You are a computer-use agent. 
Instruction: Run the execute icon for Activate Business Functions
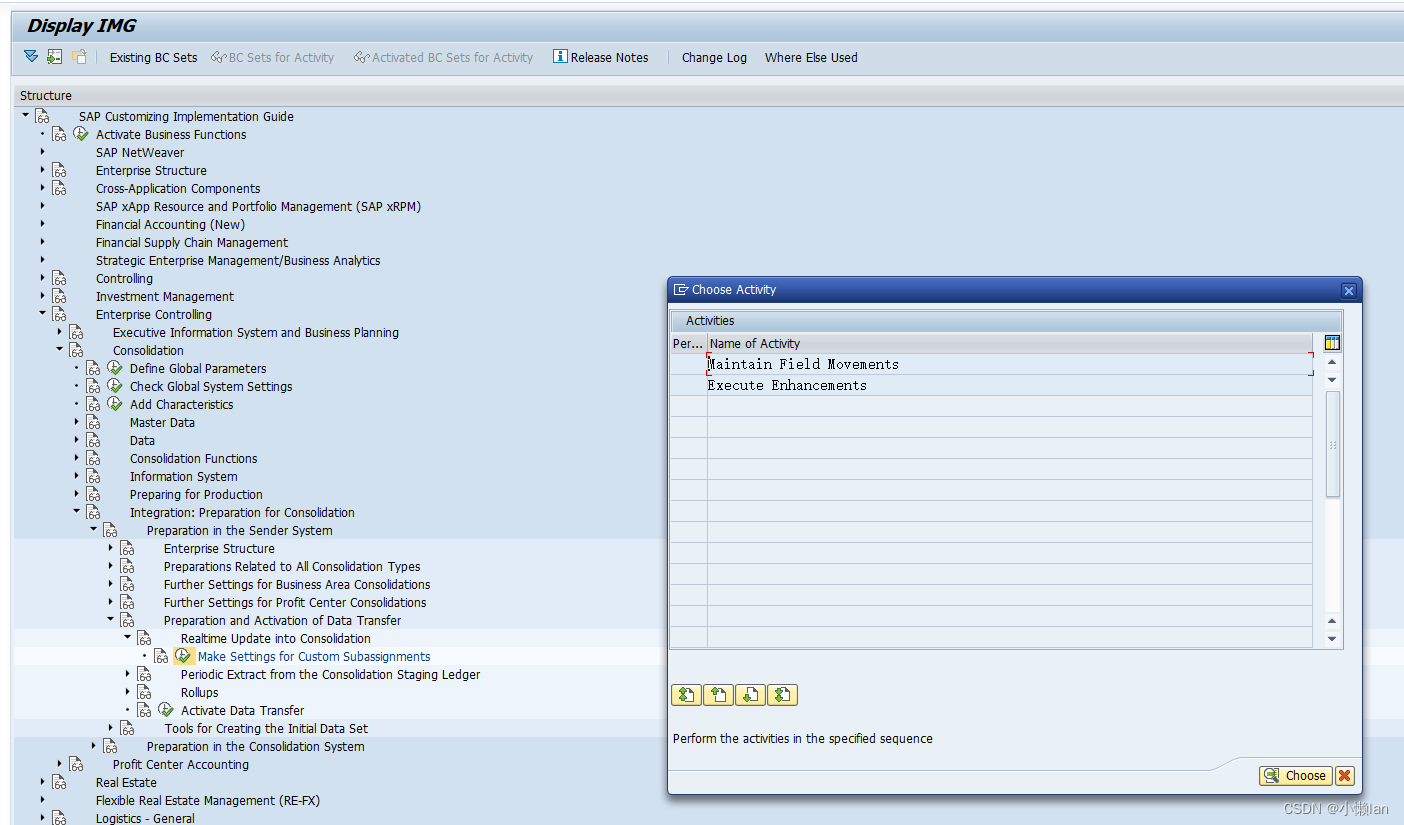[80, 134]
